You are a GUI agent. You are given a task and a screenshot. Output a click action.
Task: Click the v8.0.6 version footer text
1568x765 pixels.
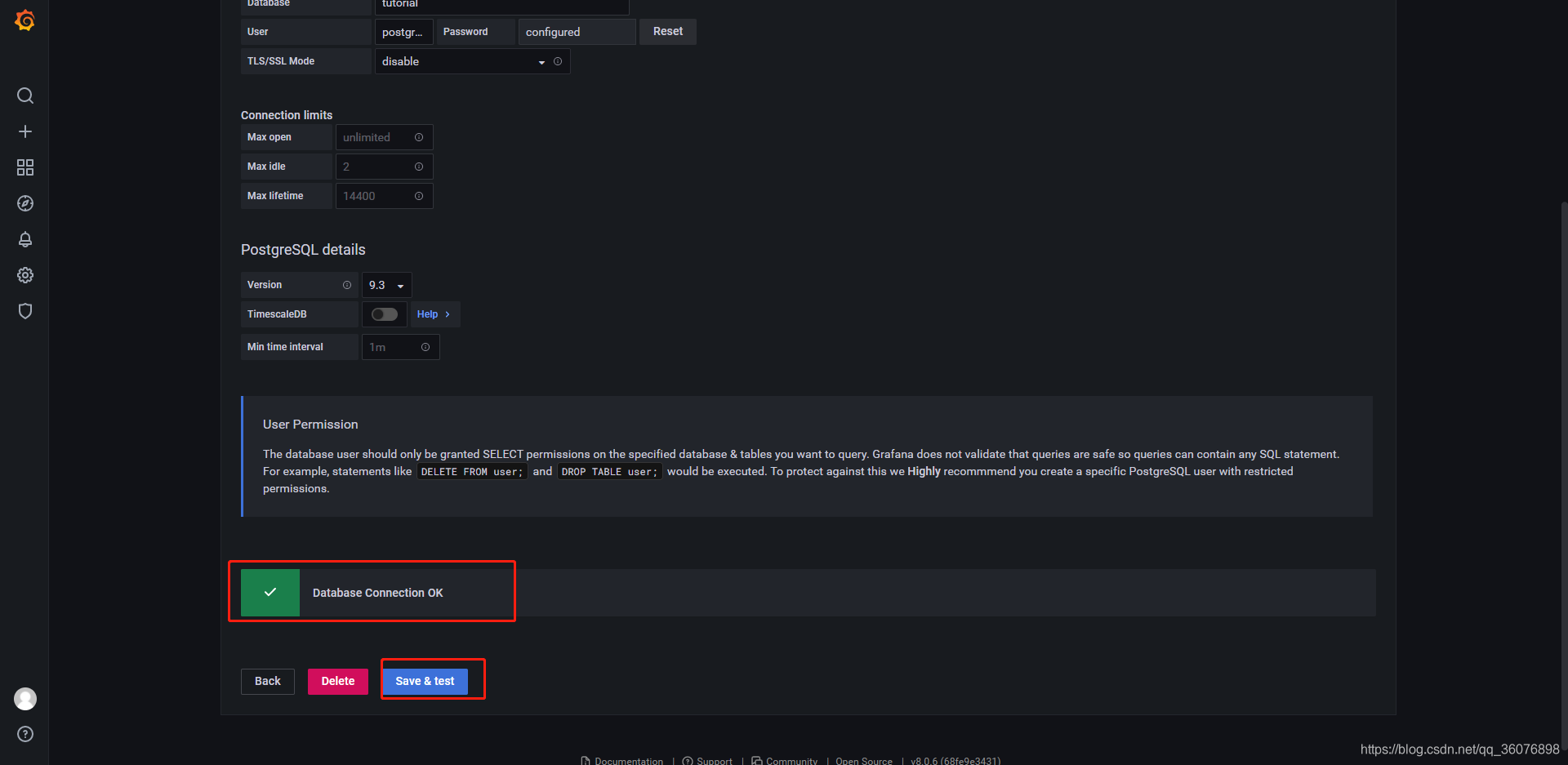click(955, 760)
